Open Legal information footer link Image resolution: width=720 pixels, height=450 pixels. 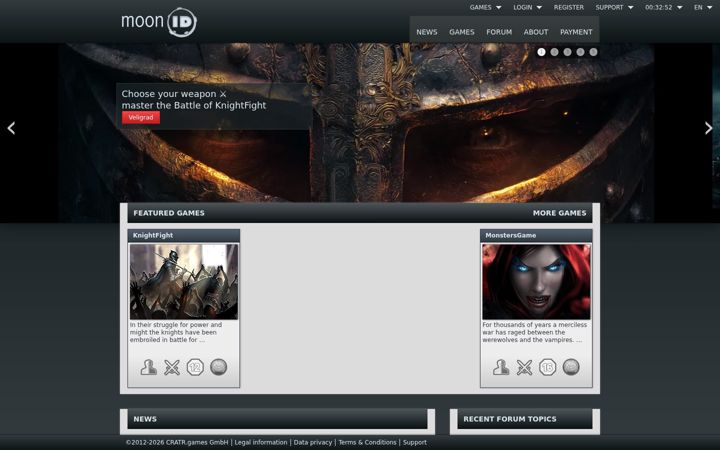261,443
